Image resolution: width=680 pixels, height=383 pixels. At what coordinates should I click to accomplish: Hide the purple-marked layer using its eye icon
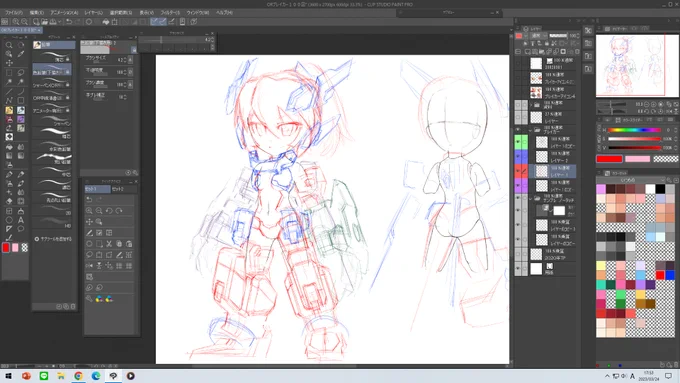pos(518,185)
